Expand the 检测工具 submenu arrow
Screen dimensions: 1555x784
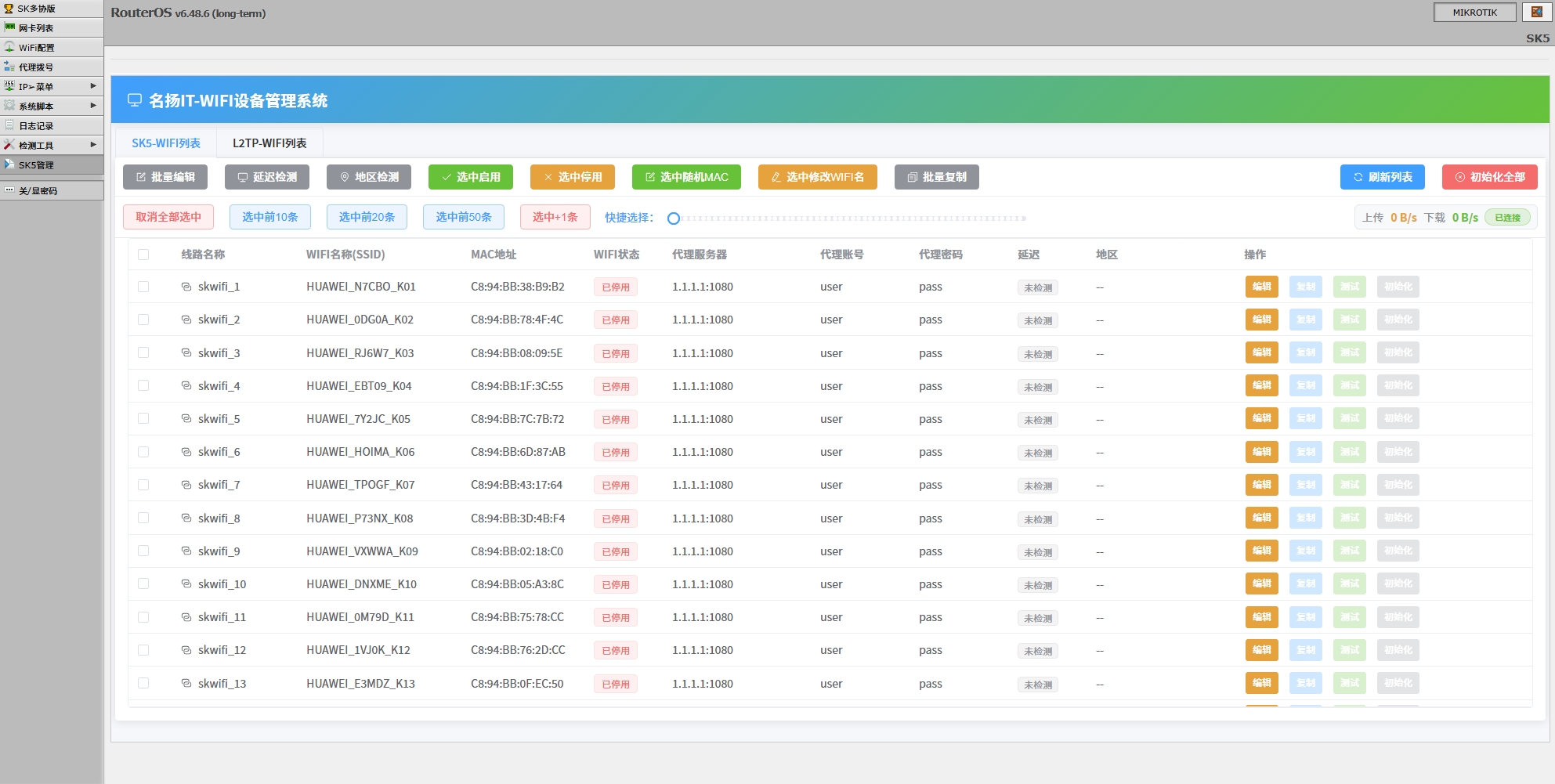(93, 145)
